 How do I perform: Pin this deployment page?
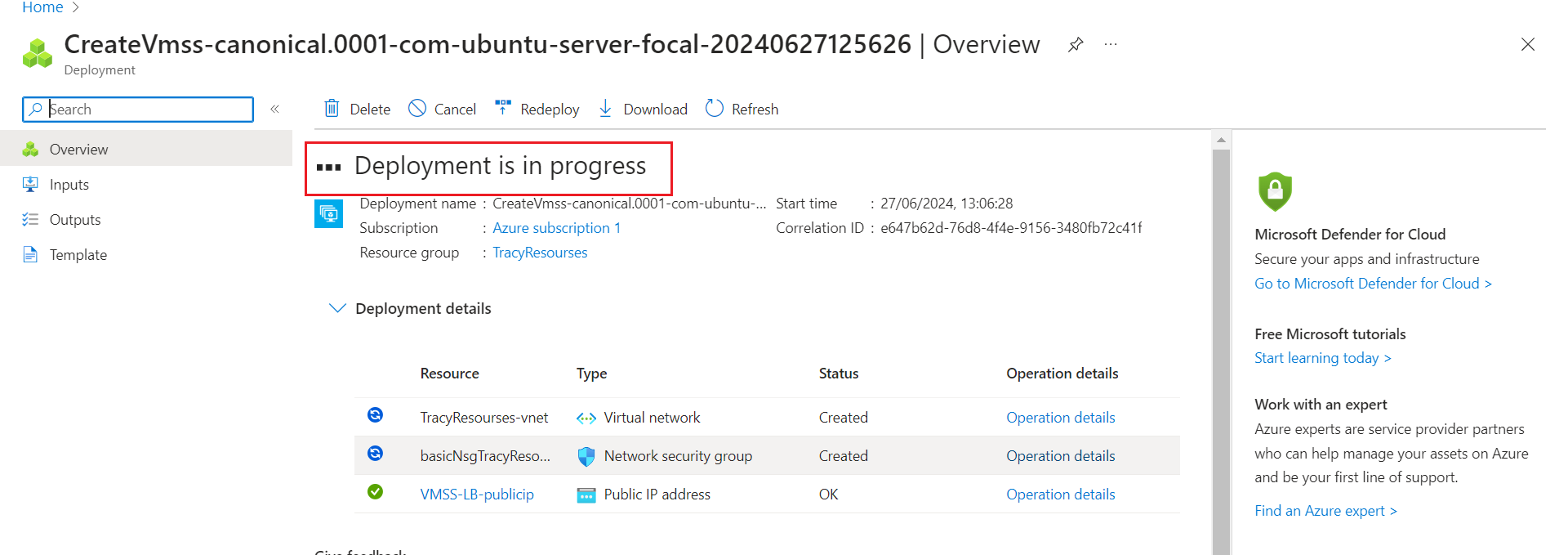[x=1076, y=45]
